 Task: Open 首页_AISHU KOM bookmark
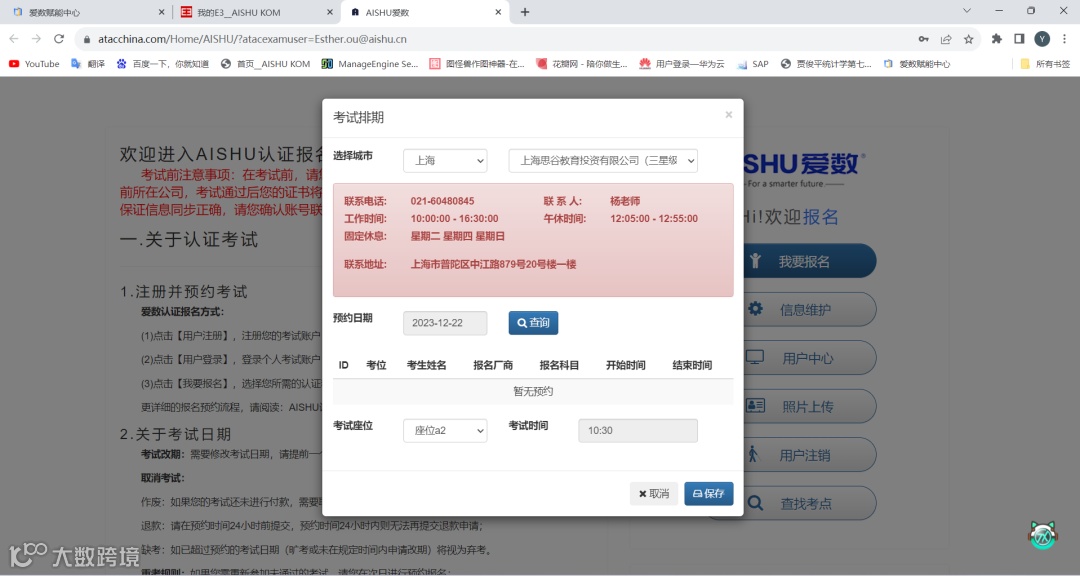(x=265, y=64)
